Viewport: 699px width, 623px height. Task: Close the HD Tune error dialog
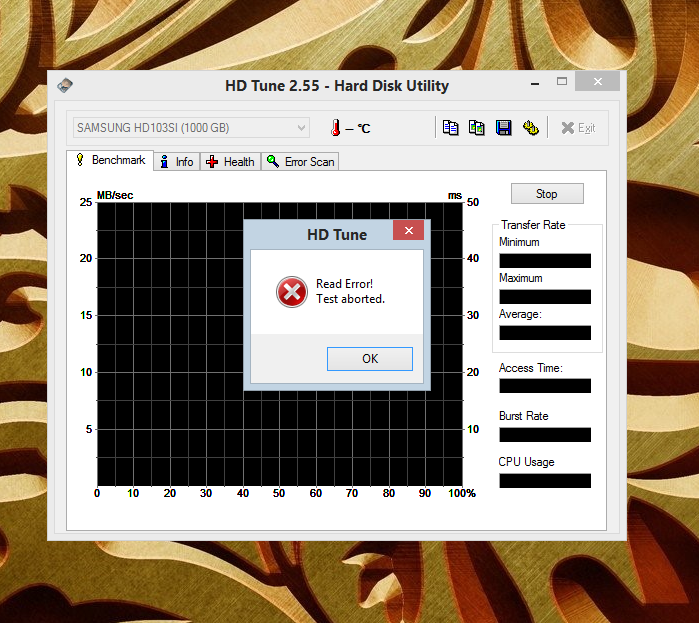[x=408, y=230]
